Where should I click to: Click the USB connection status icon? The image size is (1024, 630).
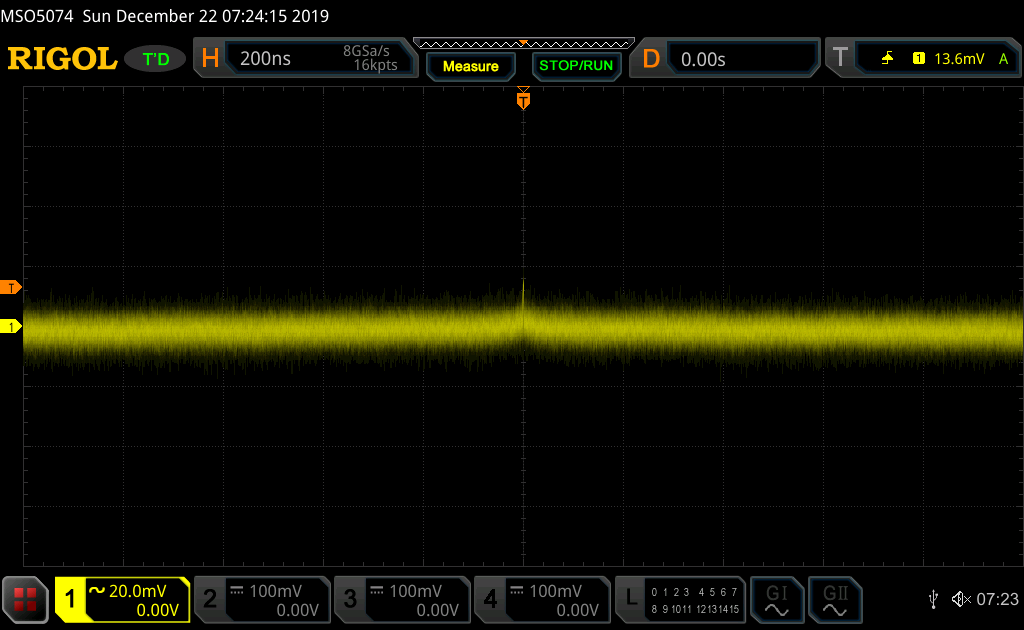click(x=933, y=599)
